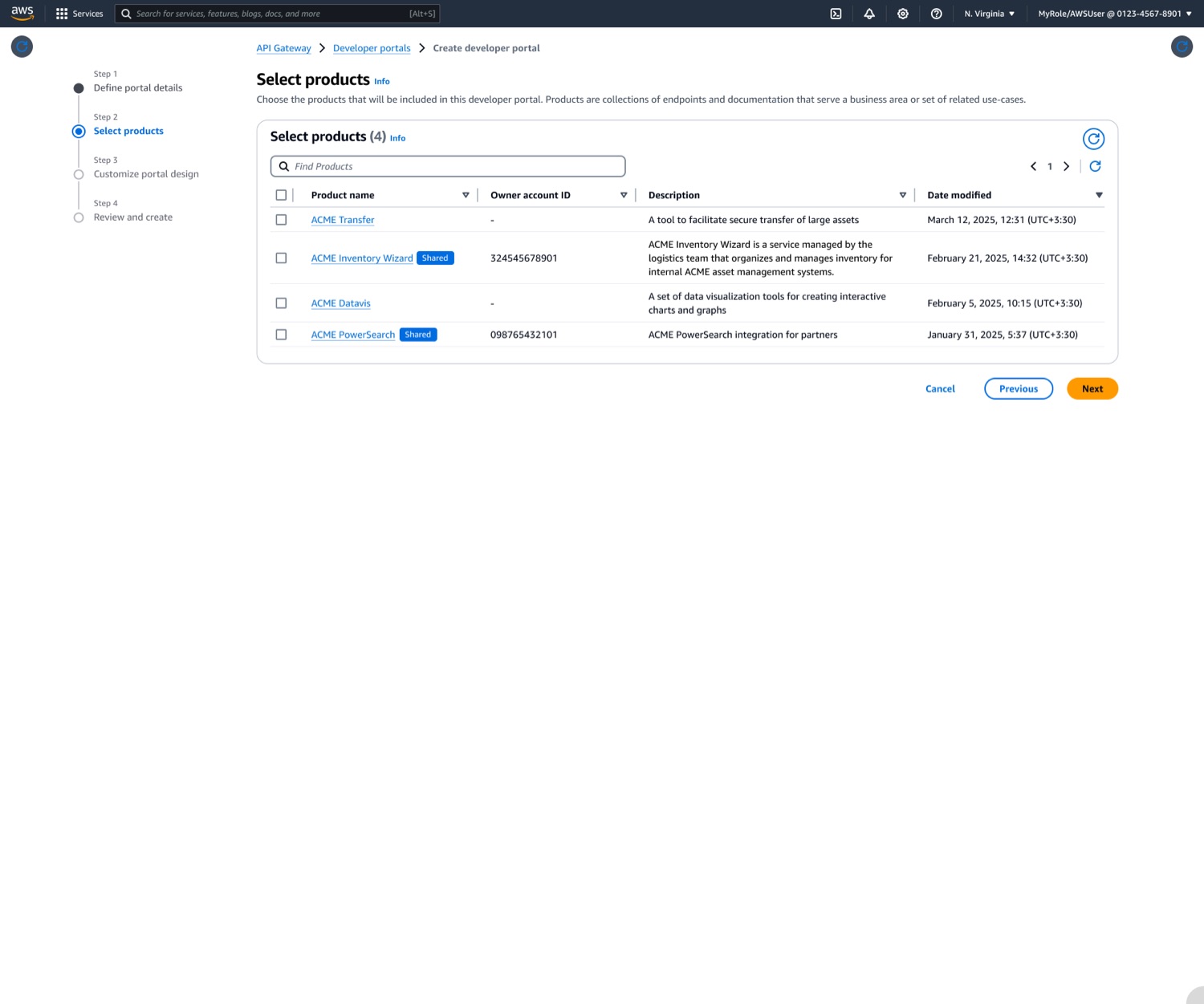This screenshot has height=1004, width=1204.
Task: Click the search magnifier in Find Products
Action: coord(283,166)
